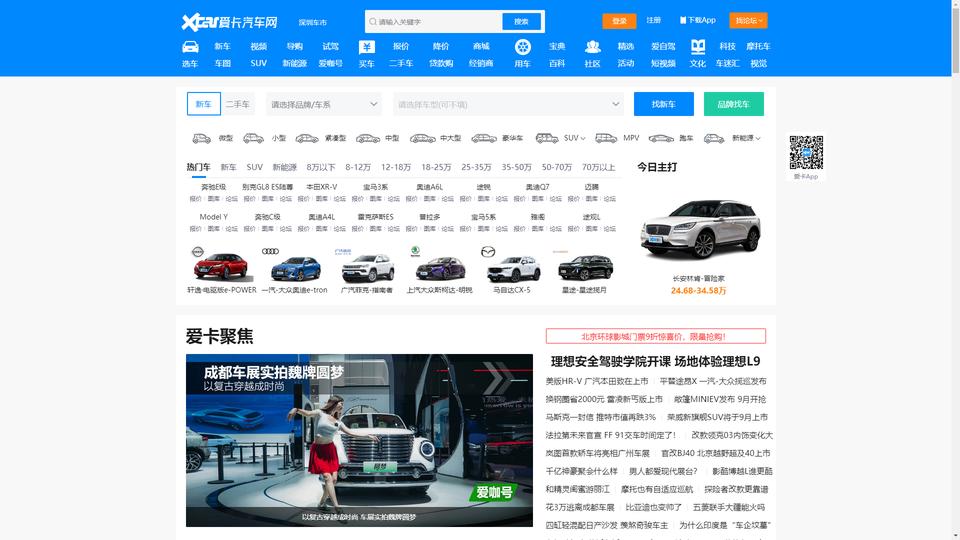The width and height of the screenshot is (960, 540).
Task: Select the 紧凑型 car body icon
Action: [307, 138]
